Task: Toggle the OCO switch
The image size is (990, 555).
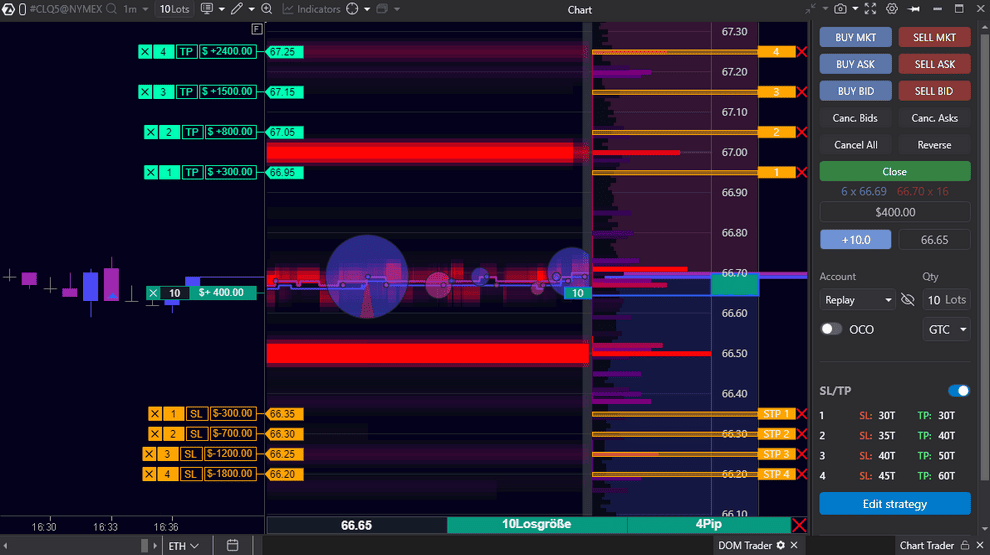Action: pos(831,329)
